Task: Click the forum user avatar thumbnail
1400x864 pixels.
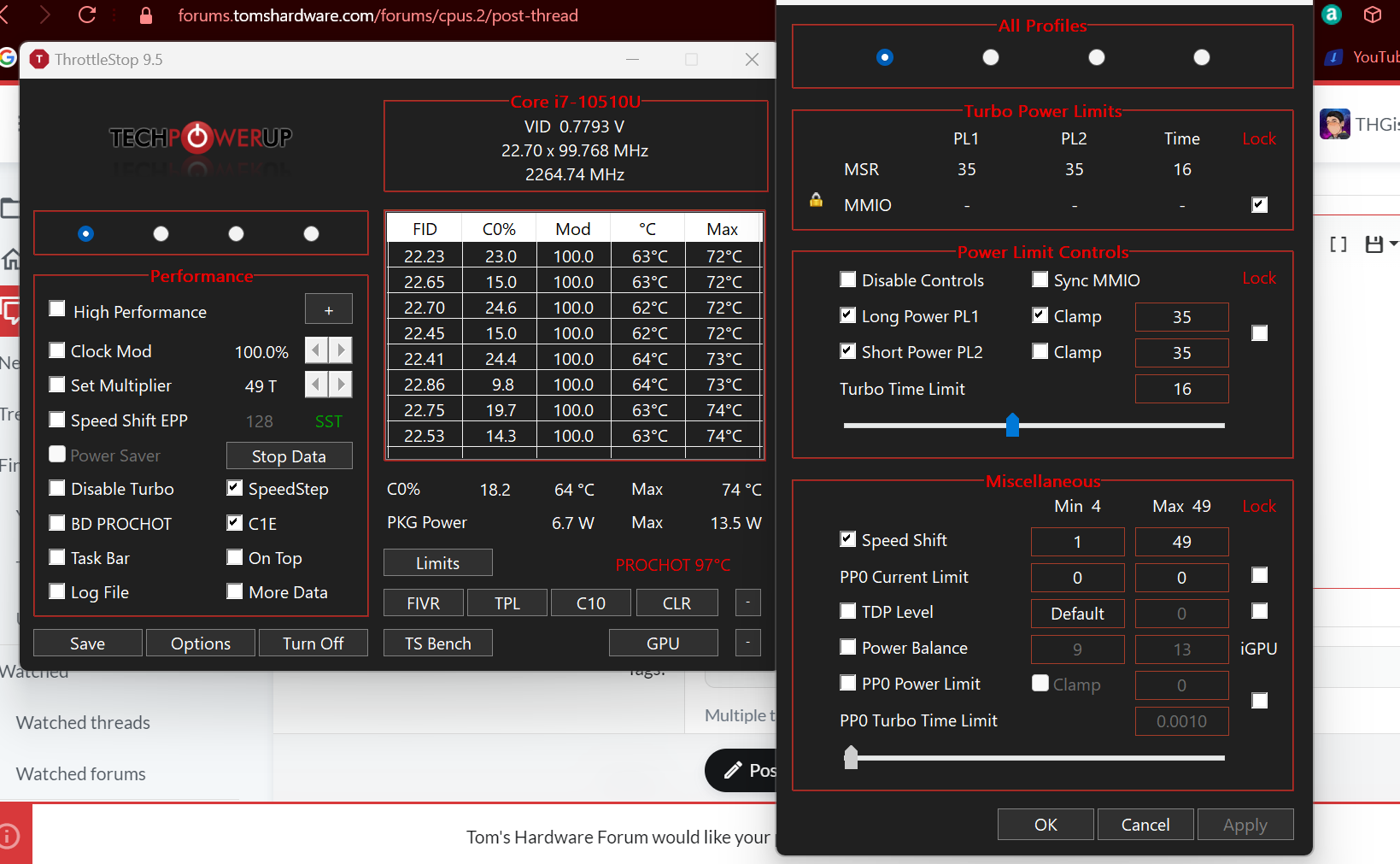Action: [x=1335, y=124]
